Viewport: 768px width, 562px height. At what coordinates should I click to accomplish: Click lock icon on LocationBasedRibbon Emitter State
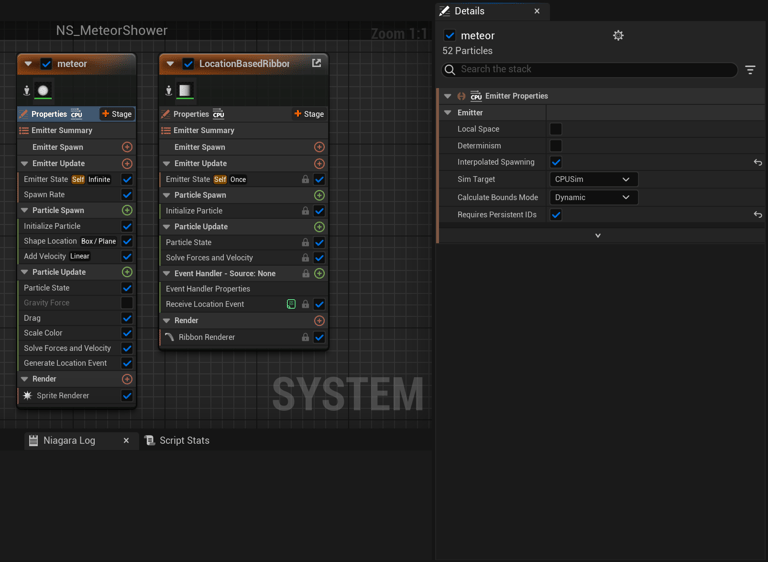305,179
